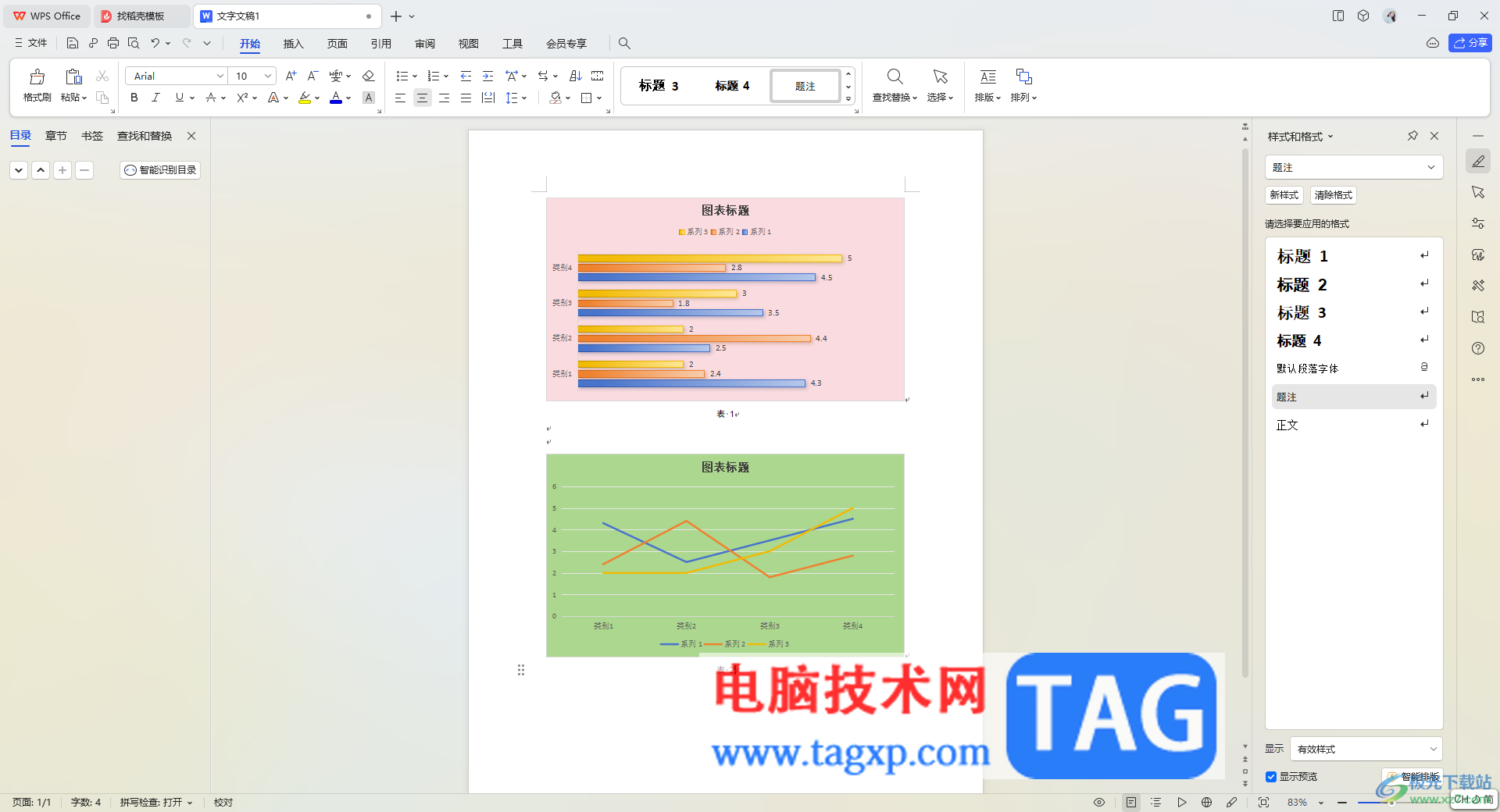1500x812 pixels.
Task: Open the font size 10 dropdown
Action: 268,76
